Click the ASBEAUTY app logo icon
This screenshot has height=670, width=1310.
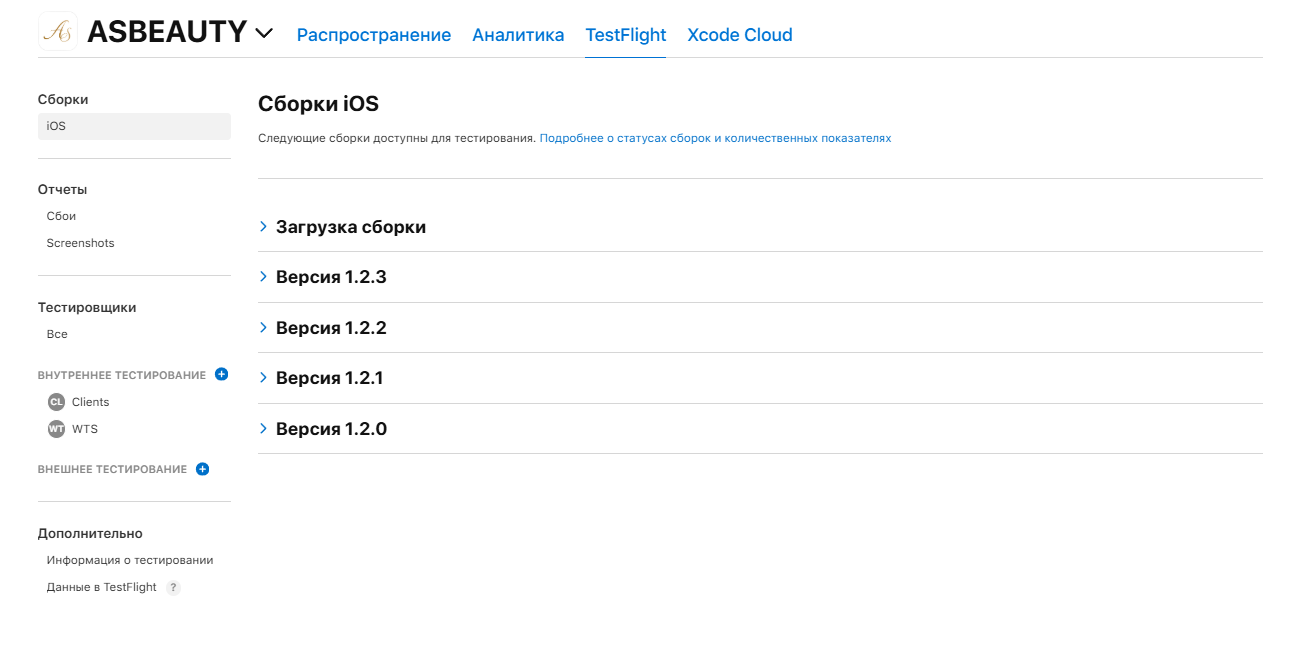(58, 32)
